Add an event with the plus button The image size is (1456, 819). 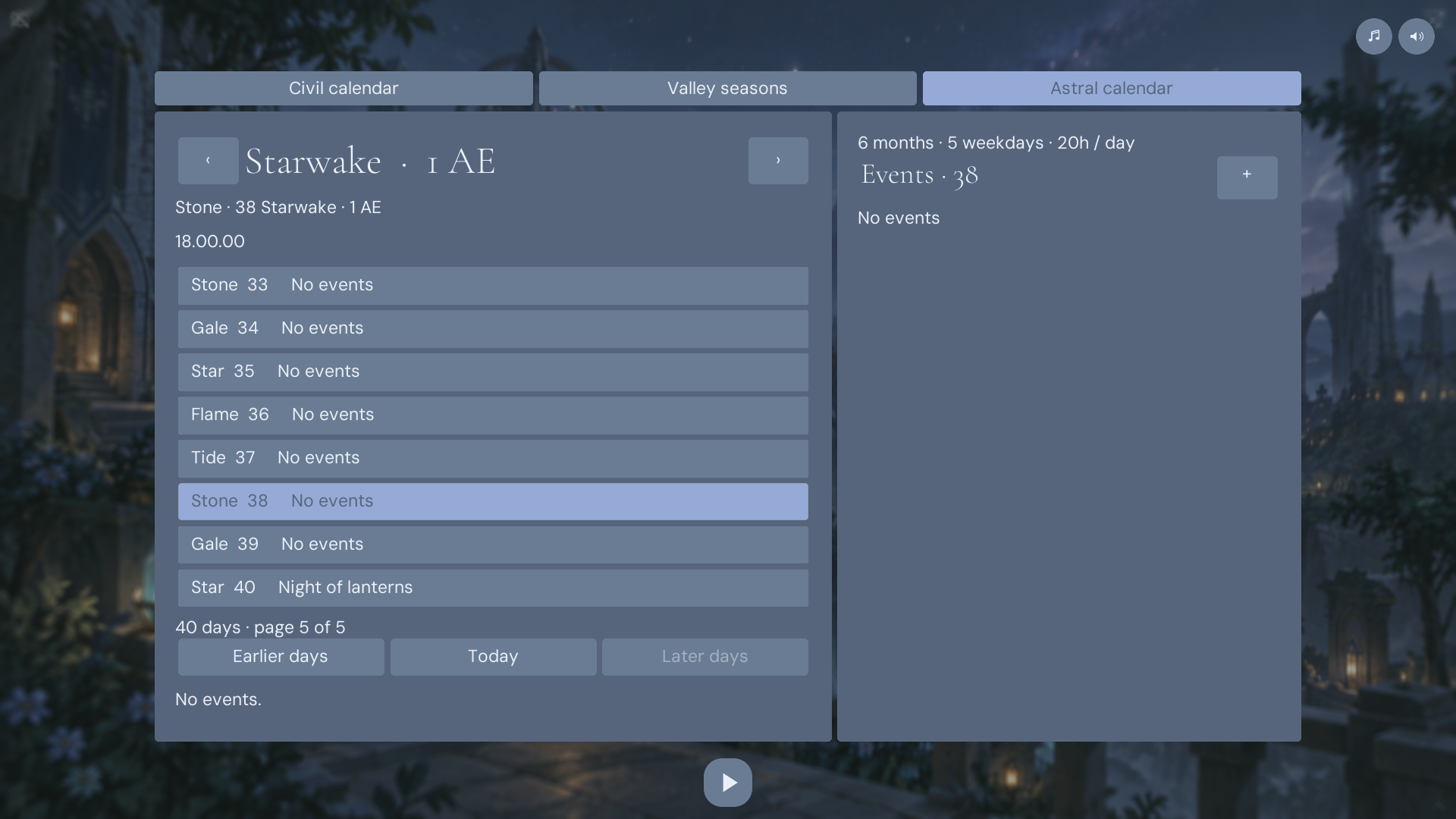(x=1247, y=177)
